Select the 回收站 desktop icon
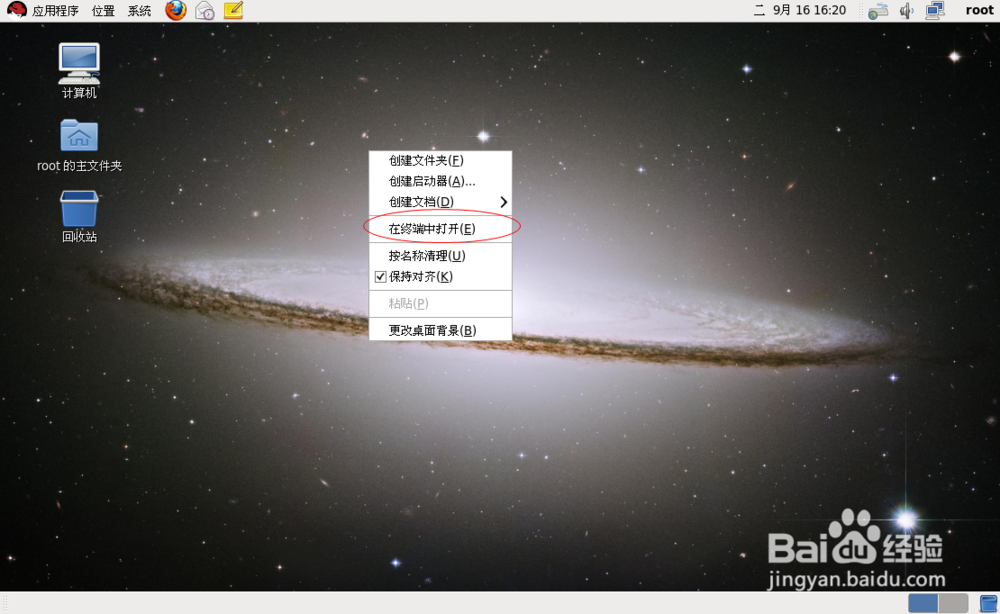 79,216
